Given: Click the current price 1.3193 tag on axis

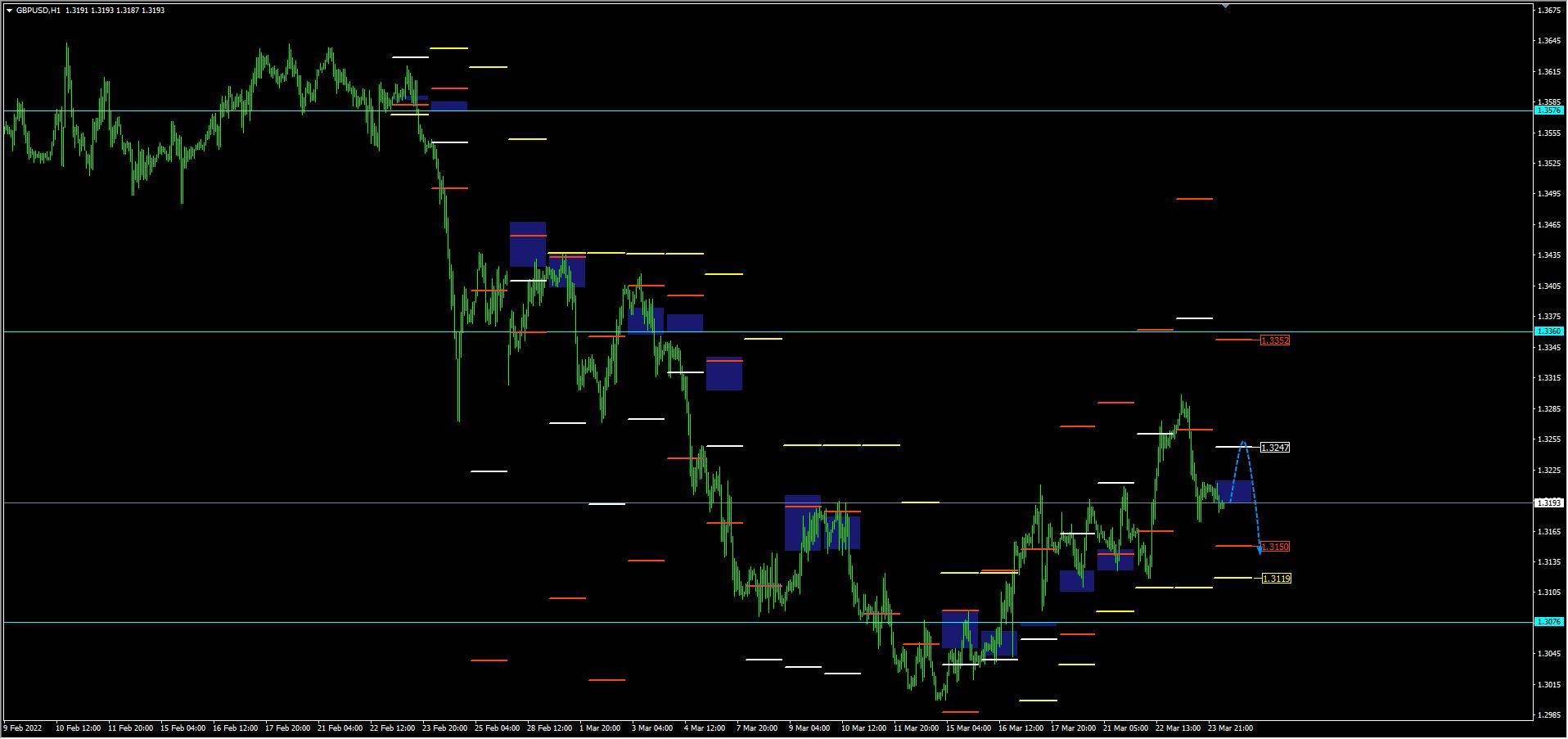Looking at the screenshot, I should pos(1548,502).
